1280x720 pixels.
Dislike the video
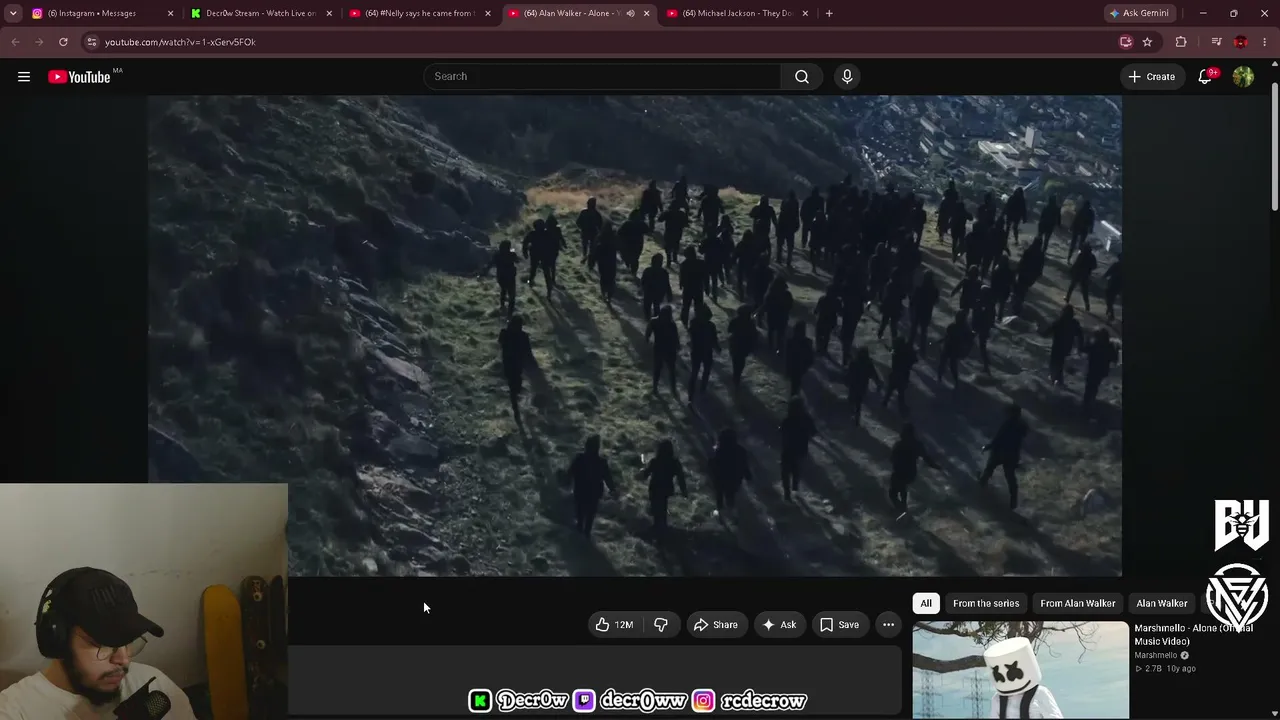(x=661, y=625)
